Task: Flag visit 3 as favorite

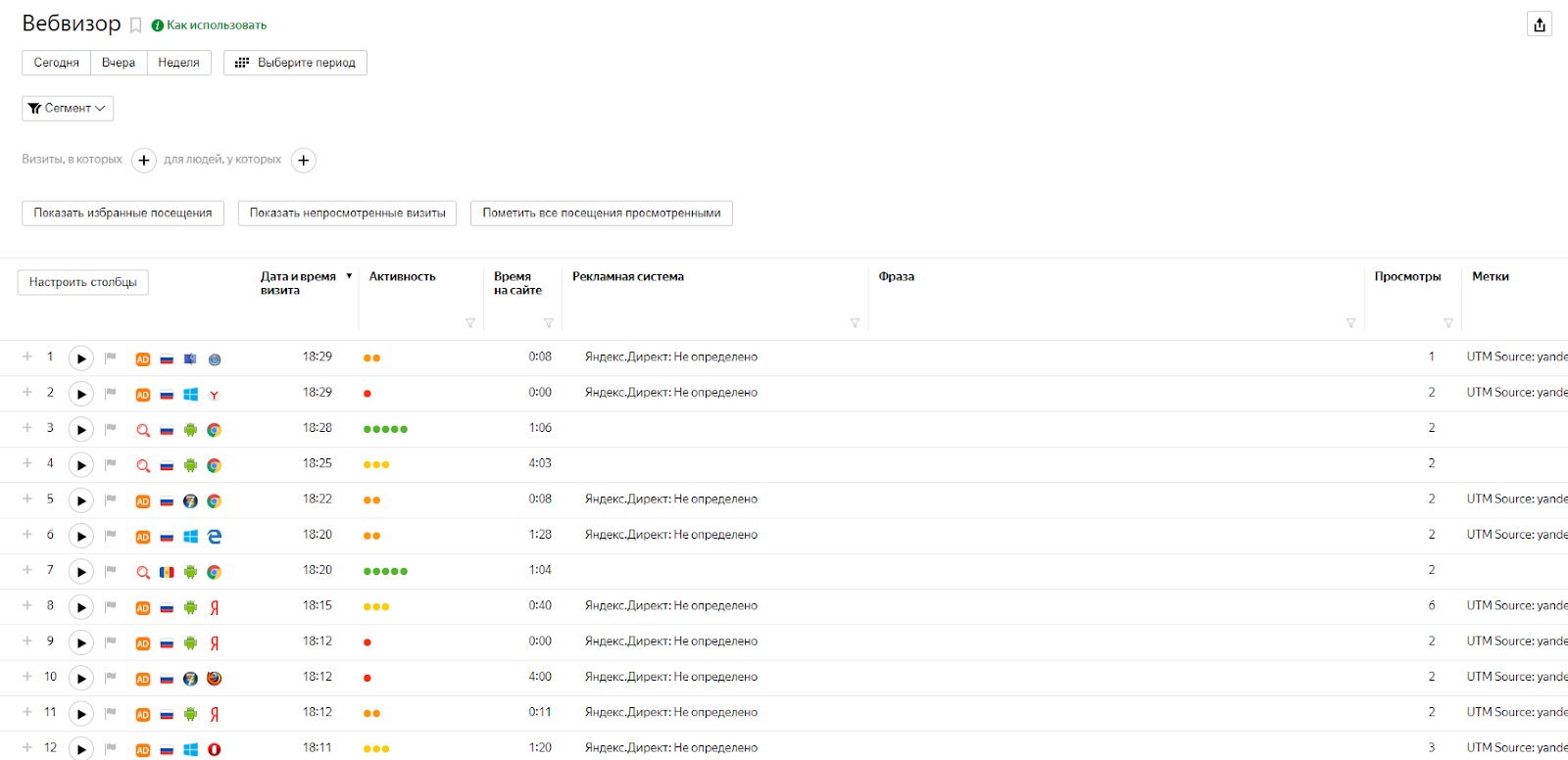Action: (111, 428)
